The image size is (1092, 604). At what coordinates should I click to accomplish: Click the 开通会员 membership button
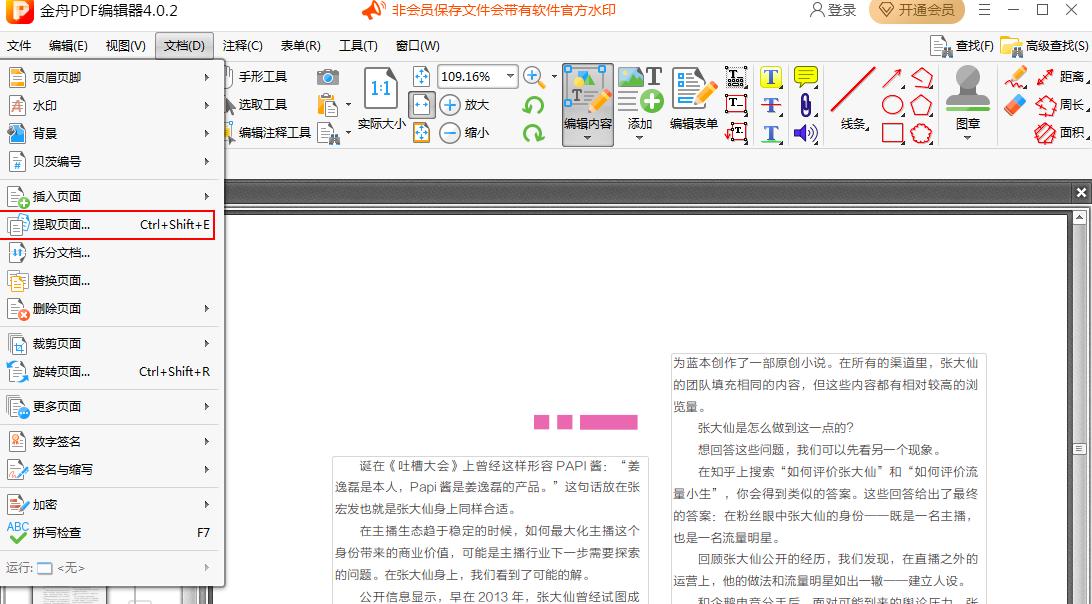tap(916, 11)
